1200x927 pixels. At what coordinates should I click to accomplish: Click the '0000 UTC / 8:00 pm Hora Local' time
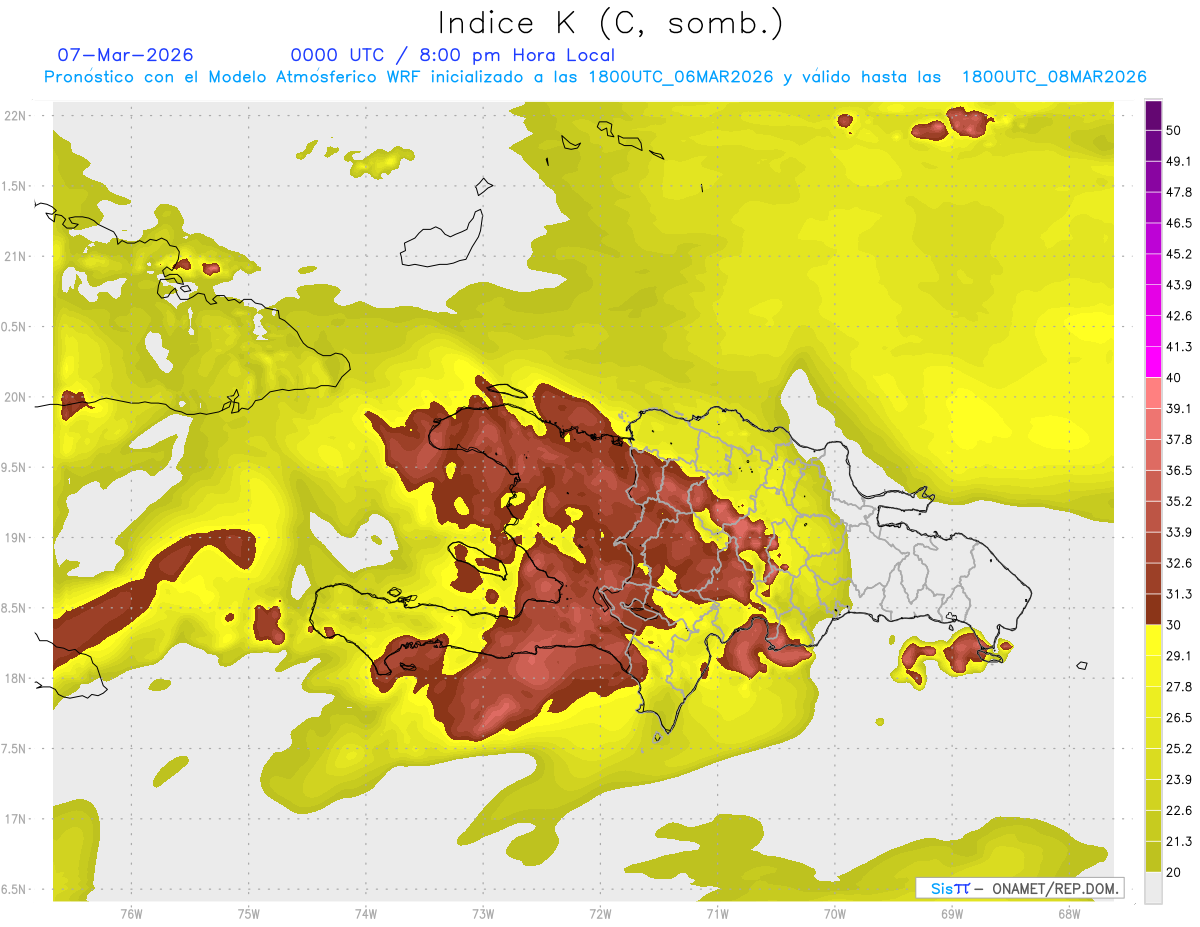click(452, 55)
